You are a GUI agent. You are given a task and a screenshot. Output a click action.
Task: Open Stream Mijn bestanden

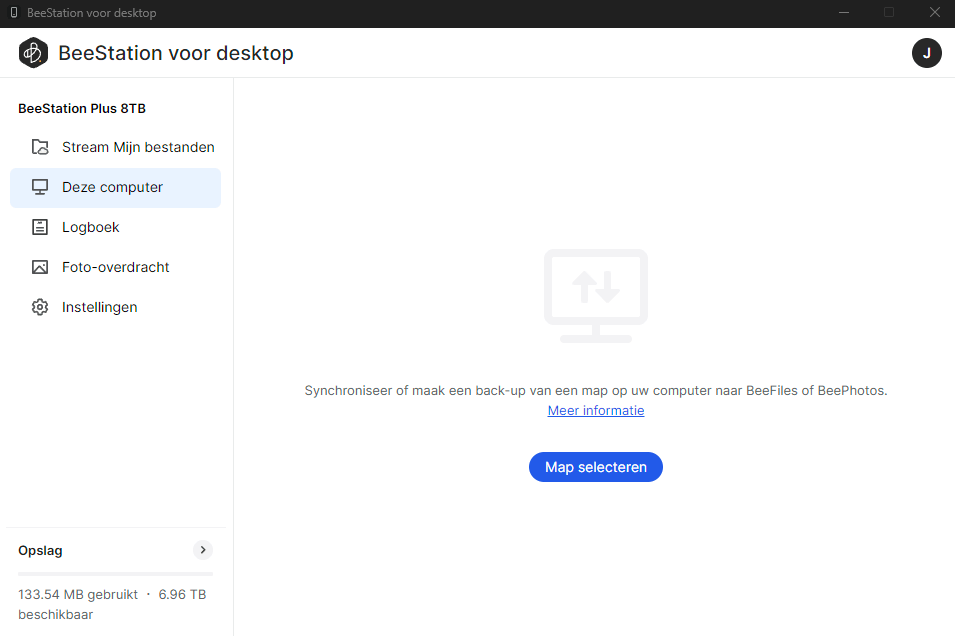coord(115,147)
